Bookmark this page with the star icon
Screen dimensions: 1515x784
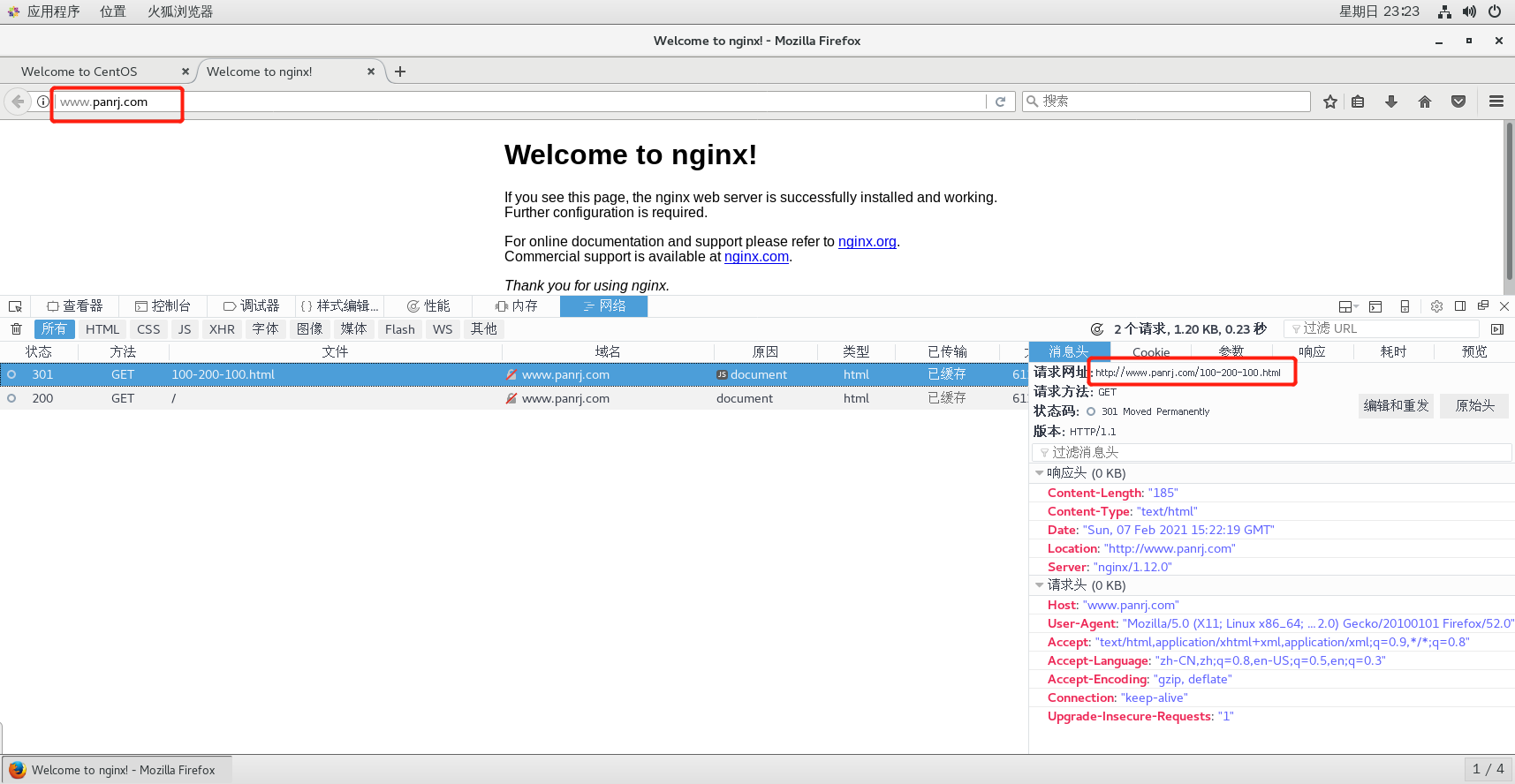click(1330, 102)
